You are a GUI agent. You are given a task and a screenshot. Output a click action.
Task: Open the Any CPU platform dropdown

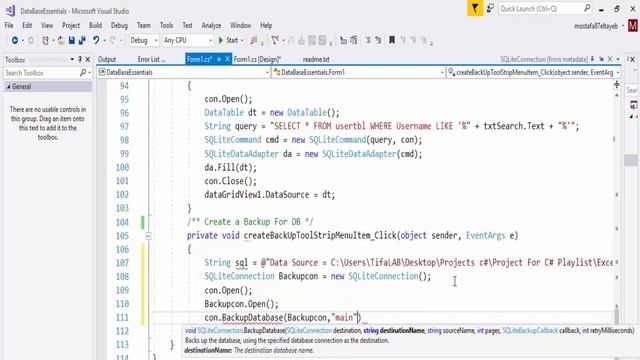coord(188,40)
